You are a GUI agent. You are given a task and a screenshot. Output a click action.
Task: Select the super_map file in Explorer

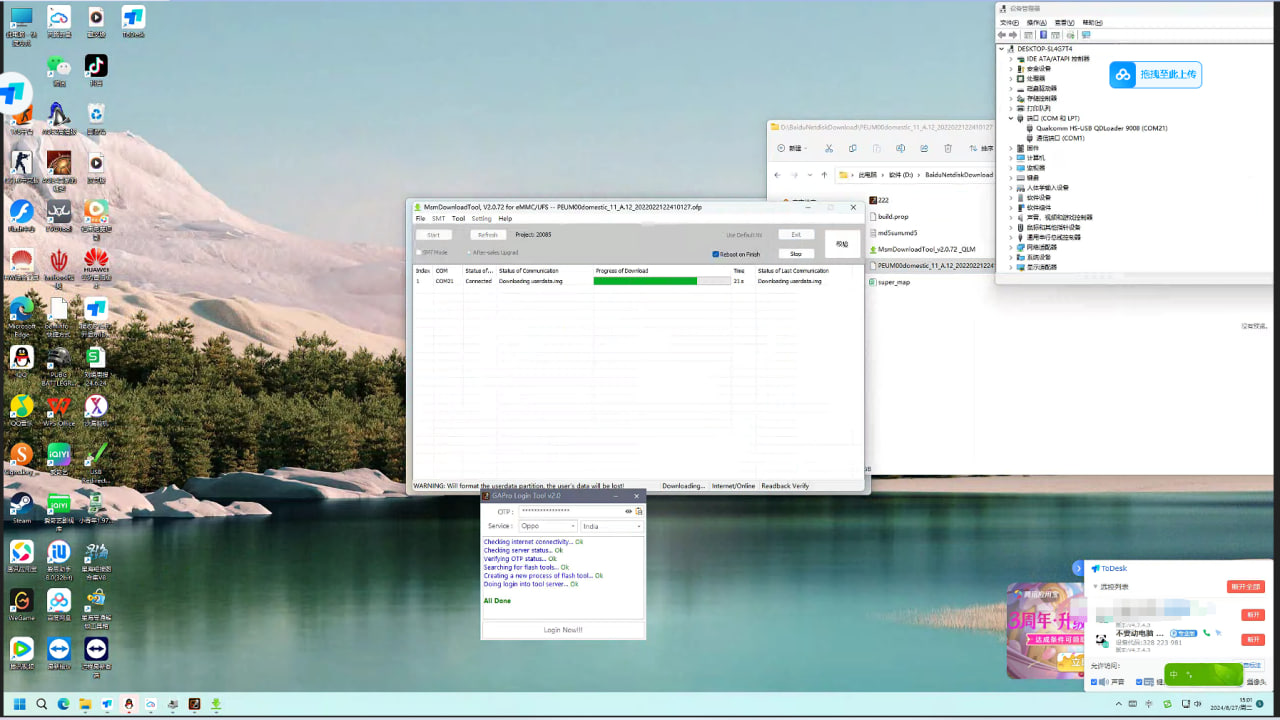893,282
